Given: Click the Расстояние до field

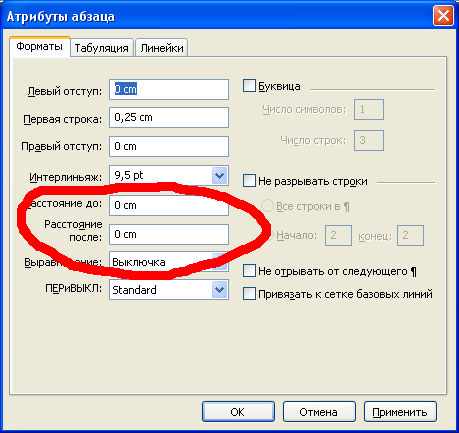Looking at the screenshot, I should pyautogui.click(x=169, y=205).
